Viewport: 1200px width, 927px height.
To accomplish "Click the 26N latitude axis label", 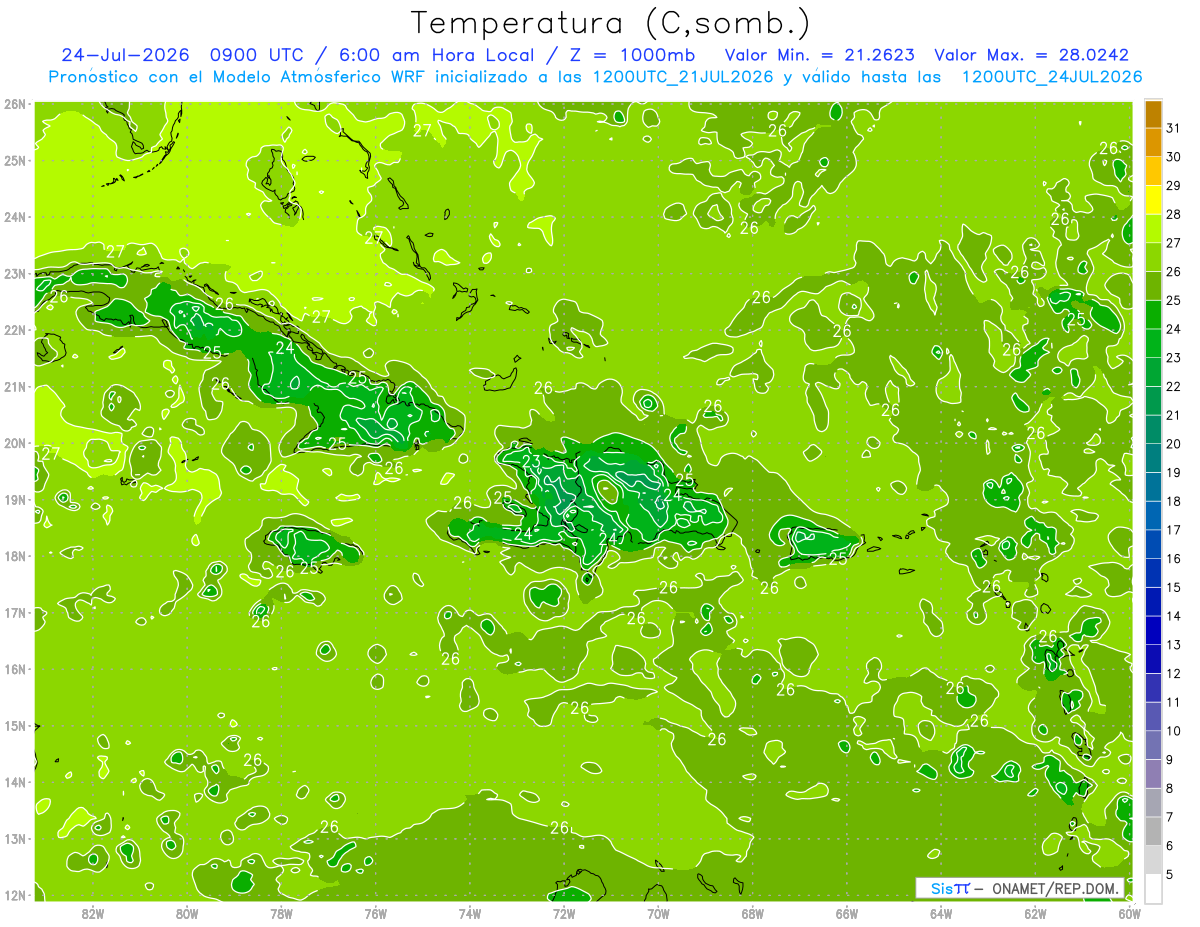I will [x=15, y=104].
